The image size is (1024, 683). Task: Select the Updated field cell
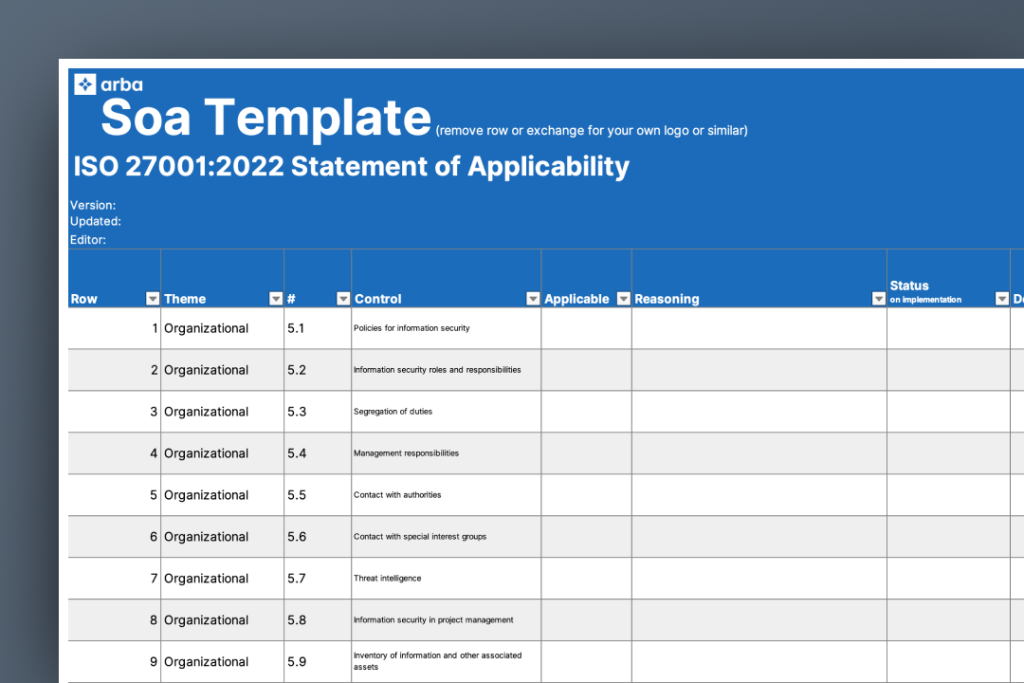click(95, 221)
